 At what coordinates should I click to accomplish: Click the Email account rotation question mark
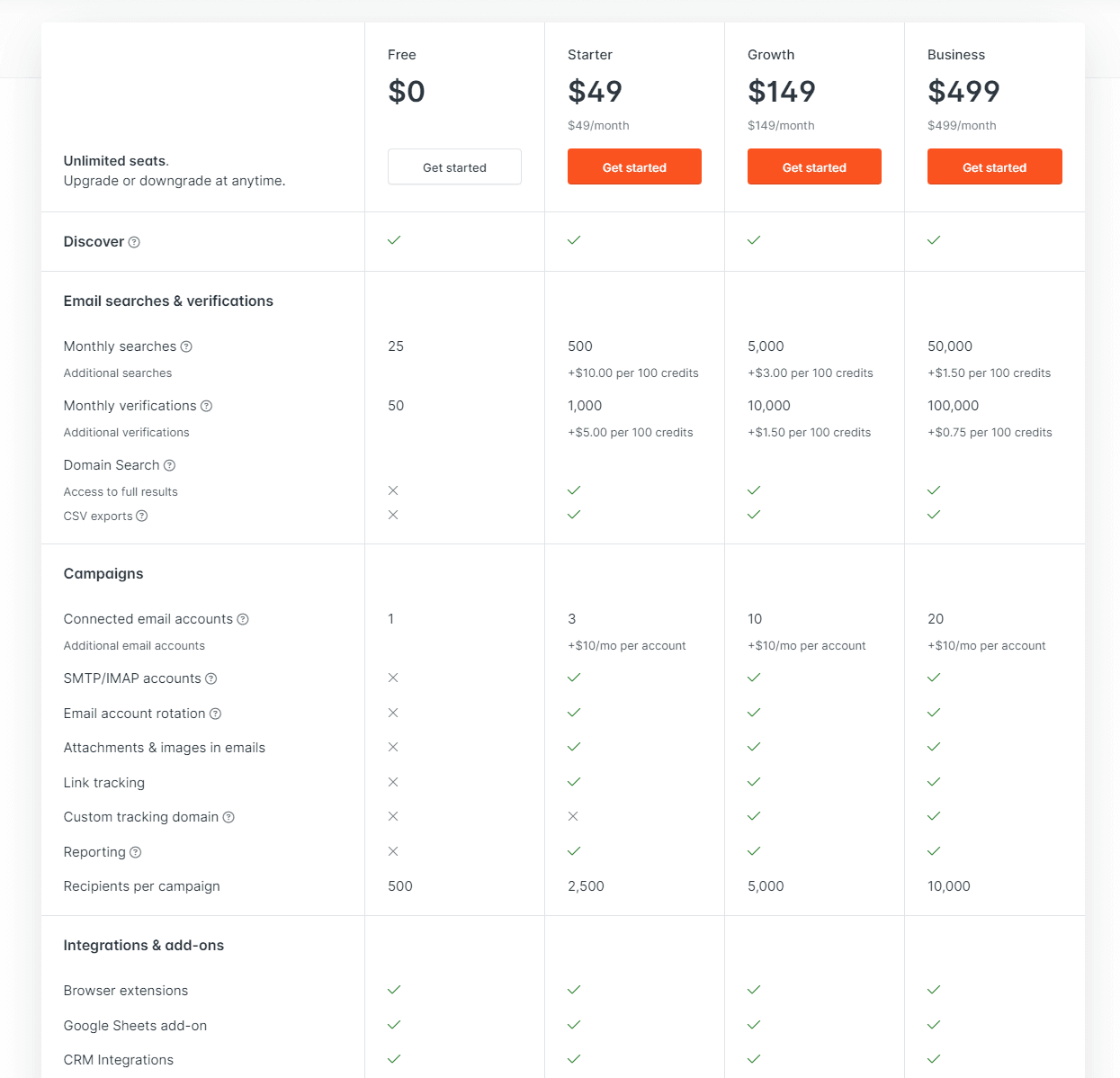pos(215,714)
